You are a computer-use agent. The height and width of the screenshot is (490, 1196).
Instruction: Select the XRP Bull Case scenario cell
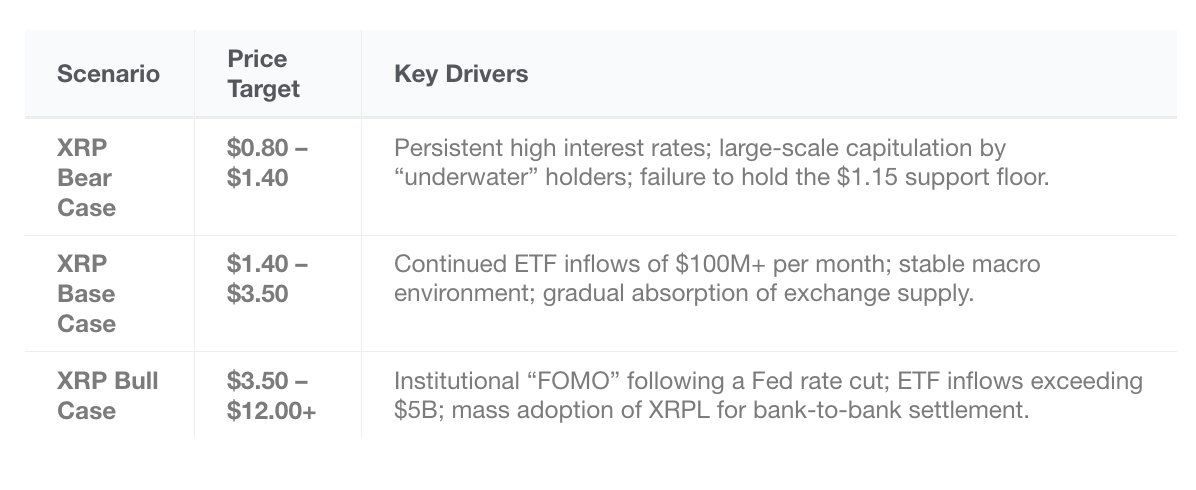[x=107, y=395]
